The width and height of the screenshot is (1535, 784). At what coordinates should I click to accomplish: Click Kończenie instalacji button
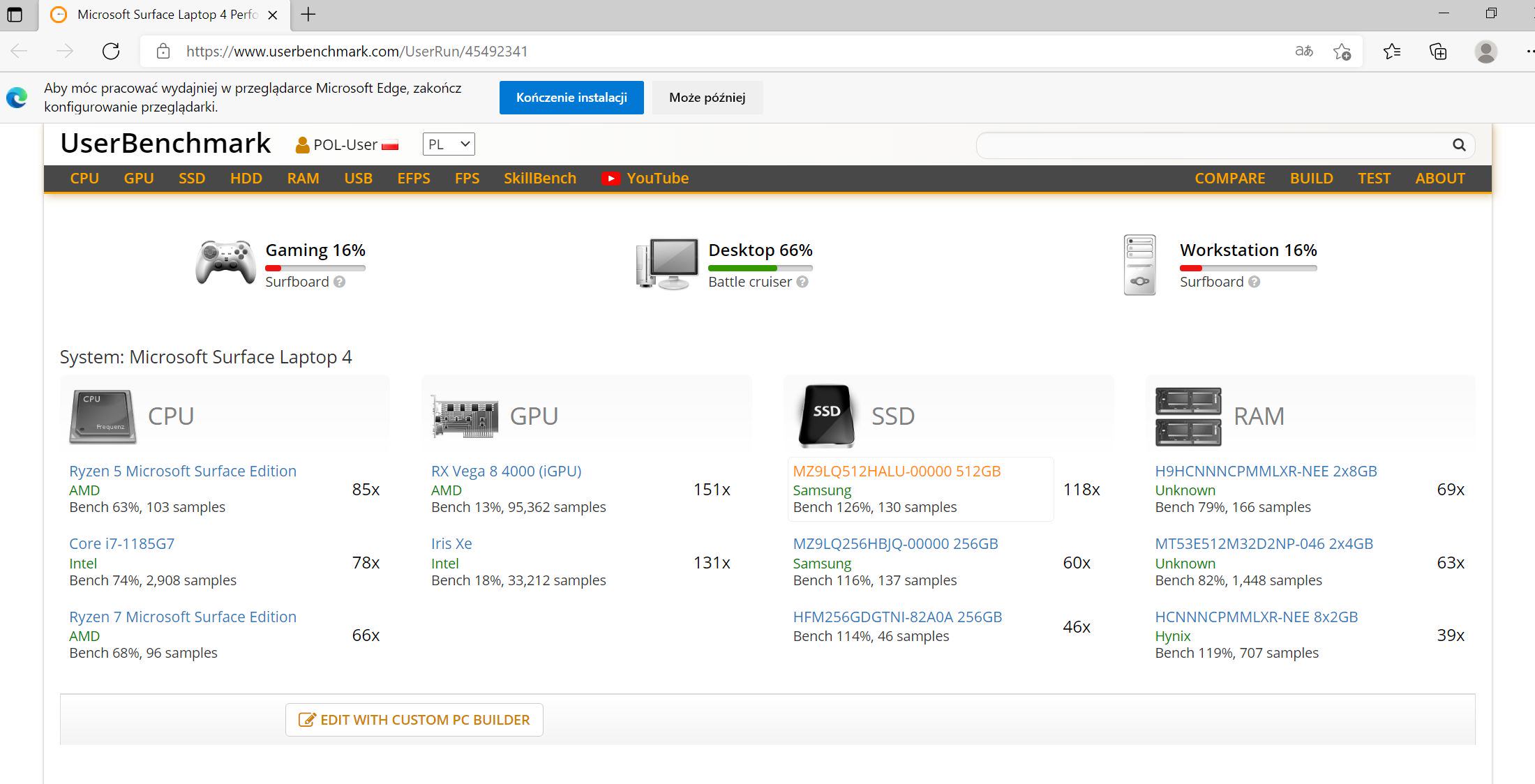(571, 98)
